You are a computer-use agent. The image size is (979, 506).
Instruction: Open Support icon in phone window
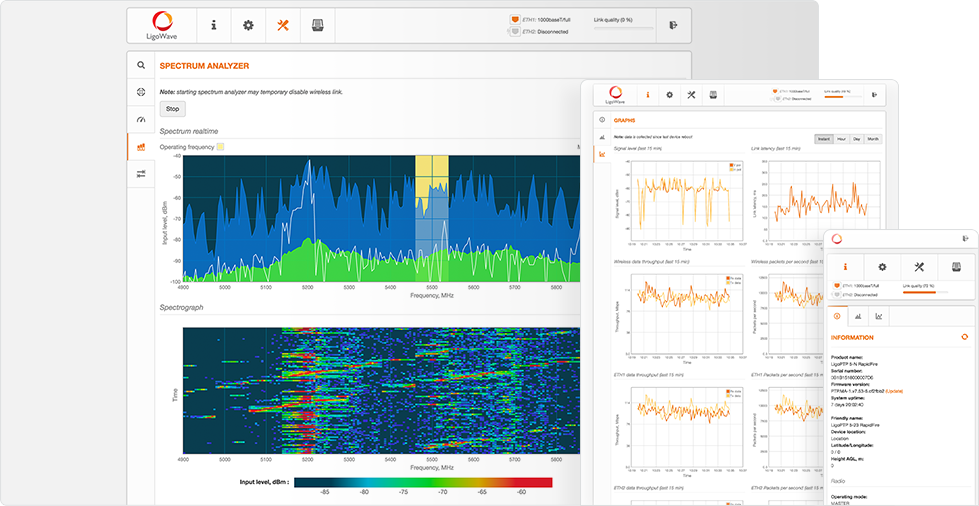[955, 267]
